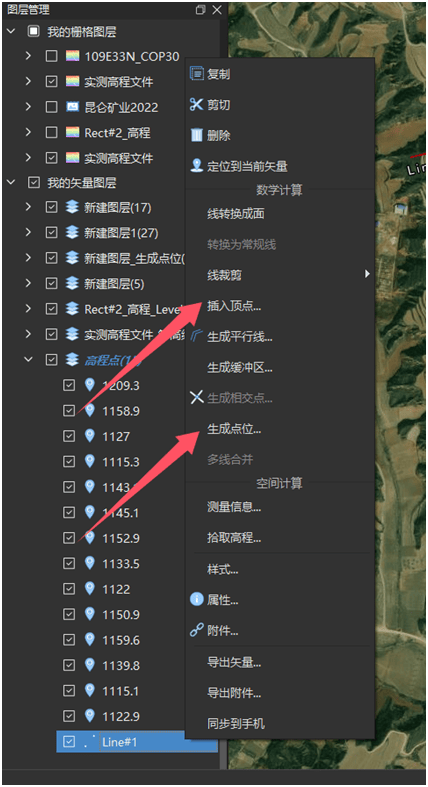Click the copy icon beside 复制
Image resolution: width=428 pixels, height=787 pixels.
tap(196, 73)
